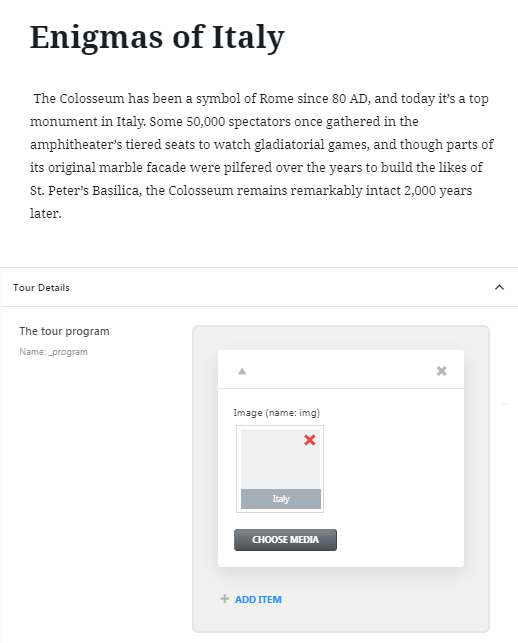Open the Choose Media dialog

[285, 540]
